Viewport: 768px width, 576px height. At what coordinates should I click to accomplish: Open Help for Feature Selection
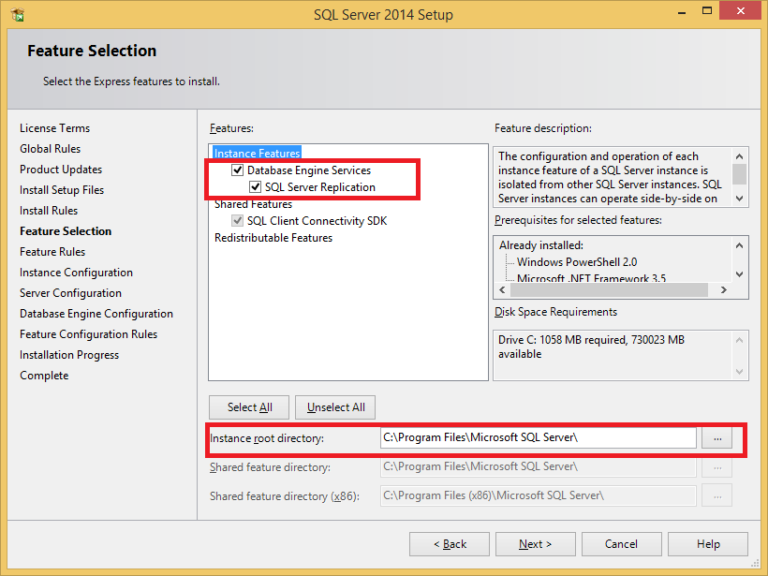click(x=708, y=544)
